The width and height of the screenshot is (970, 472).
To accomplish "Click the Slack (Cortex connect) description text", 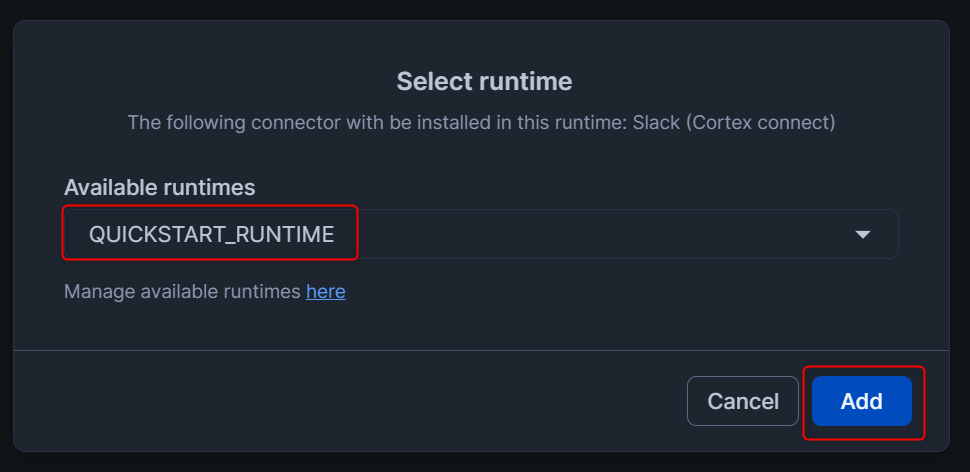I will (x=734, y=123).
